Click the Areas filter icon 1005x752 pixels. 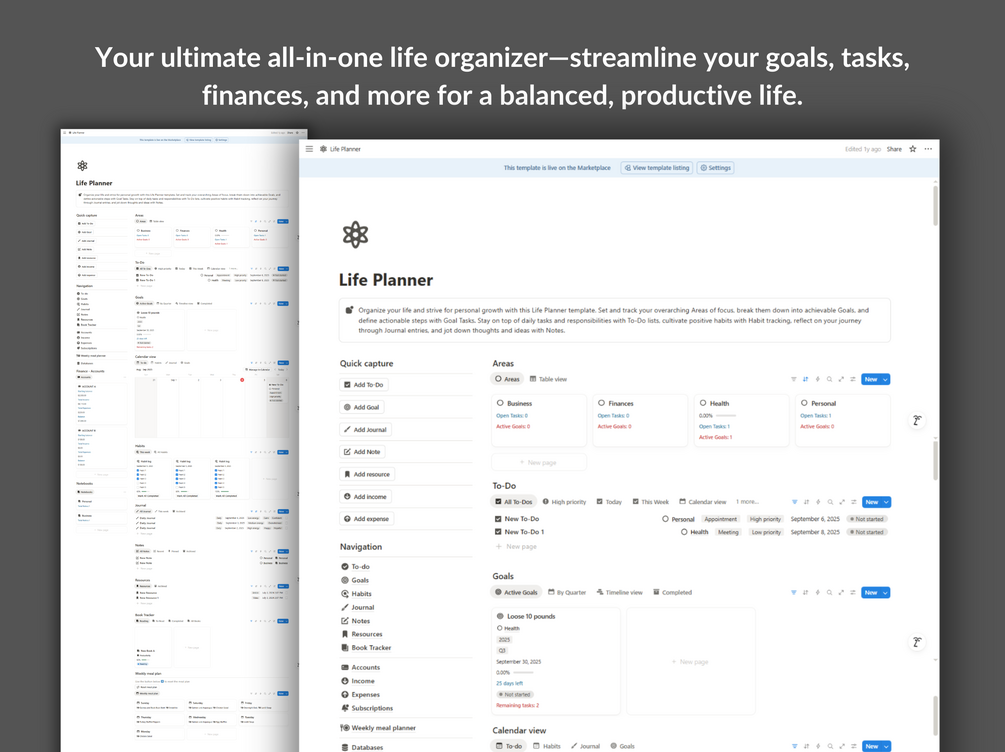click(x=793, y=379)
